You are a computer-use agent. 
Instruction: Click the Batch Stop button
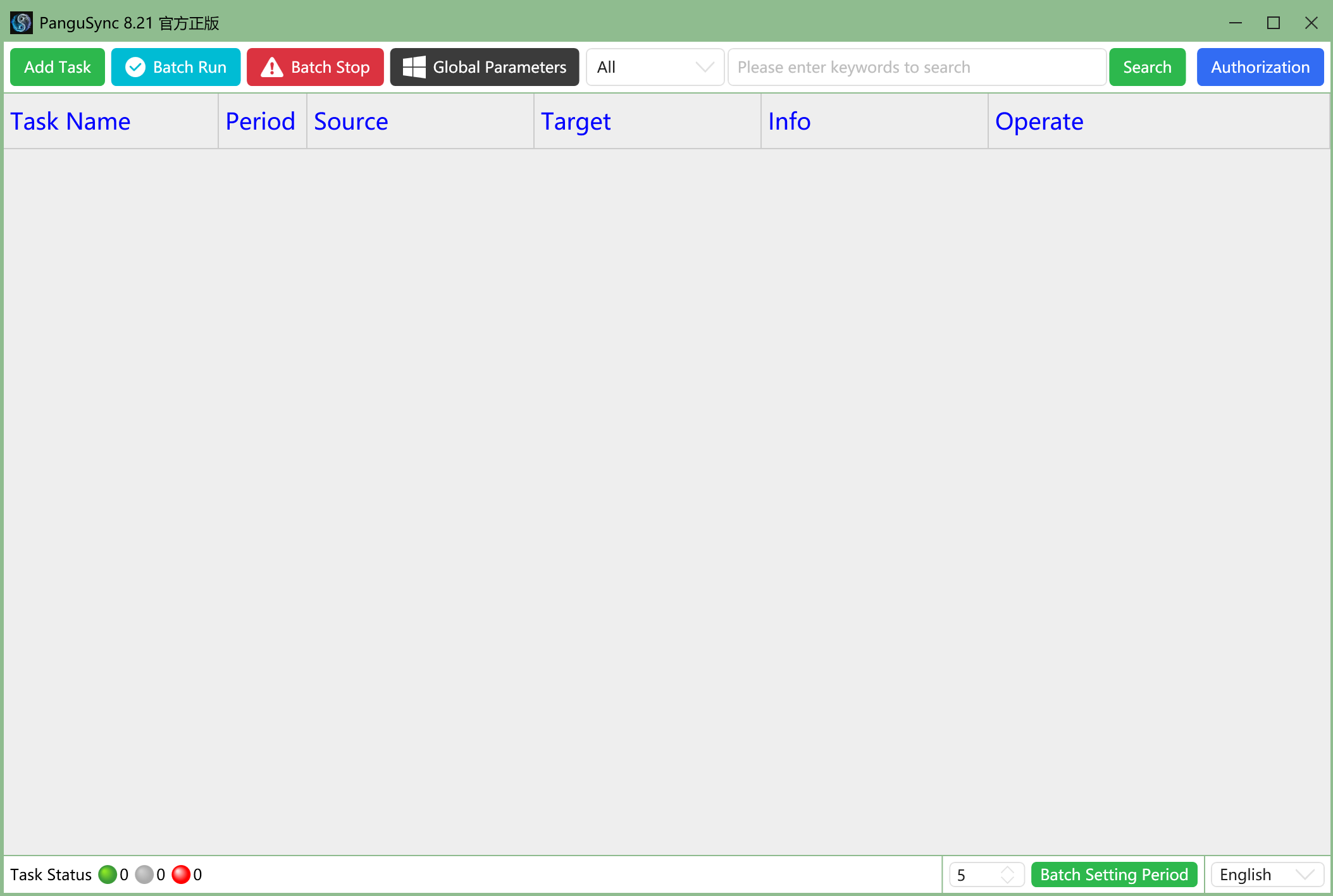point(315,67)
